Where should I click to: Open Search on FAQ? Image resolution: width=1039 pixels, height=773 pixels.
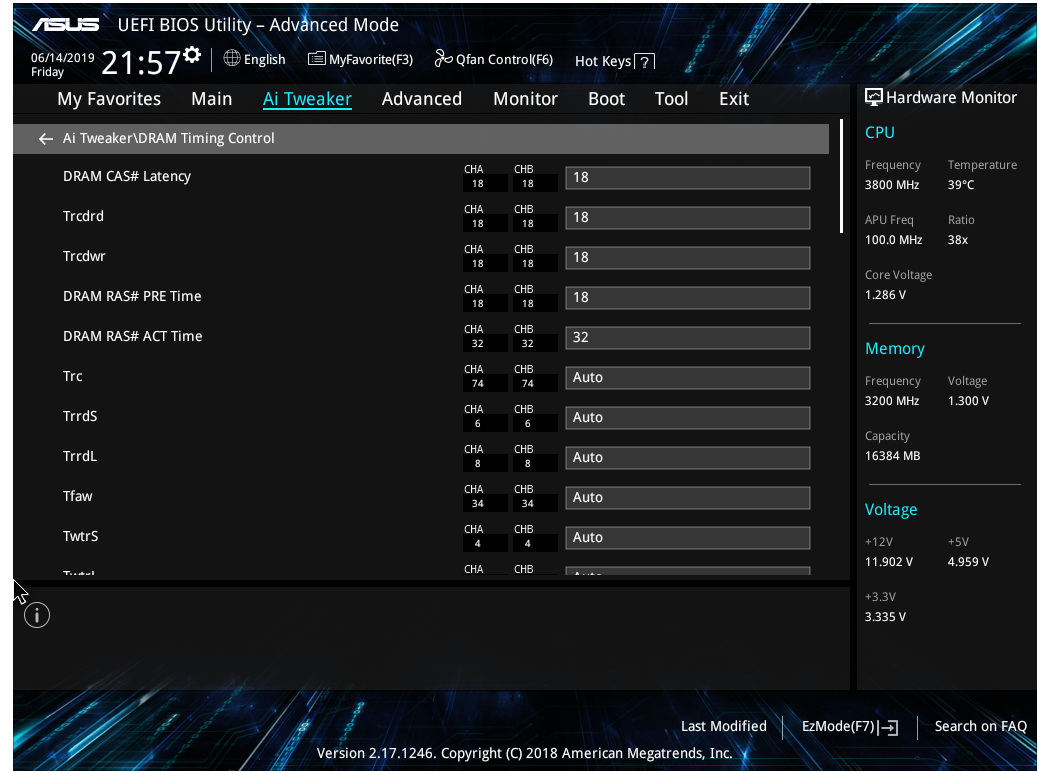pos(981,727)
